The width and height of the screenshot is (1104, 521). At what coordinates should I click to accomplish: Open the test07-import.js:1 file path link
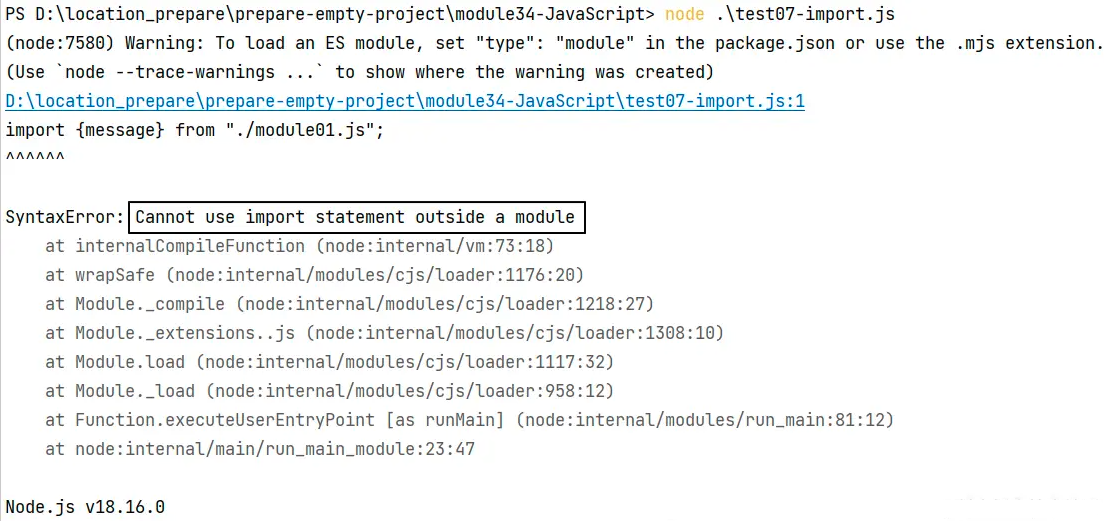click(405, 101)
